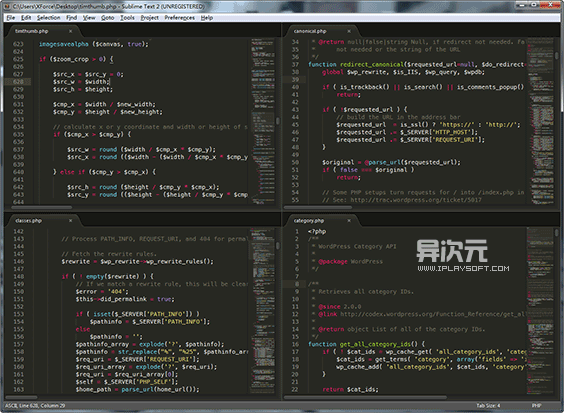Click the codex.wordpress.org link in category.php
The image size is (564, 413).
tap(433, 314)
